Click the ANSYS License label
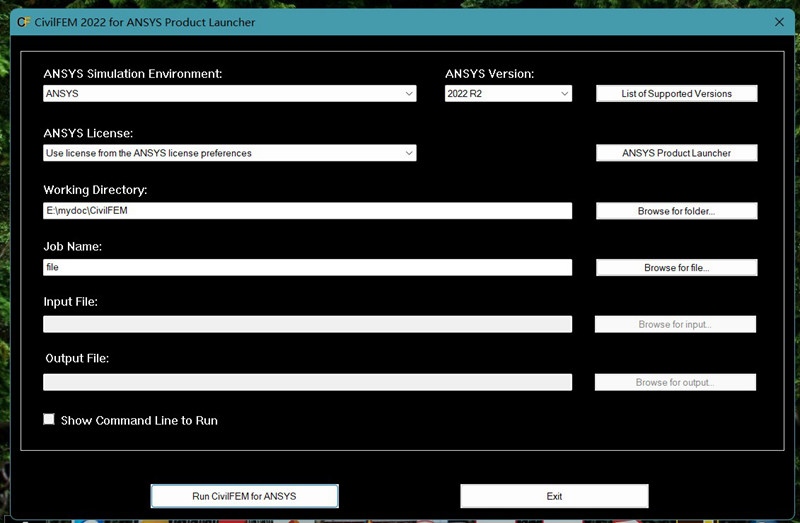This screenshot has width=800, height=523. point(88,133)
